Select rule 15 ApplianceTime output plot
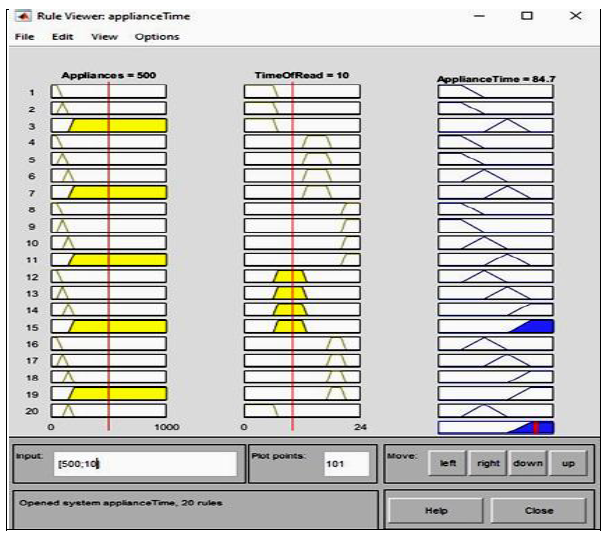Screen dimensions: 608x537 point(495,326)
